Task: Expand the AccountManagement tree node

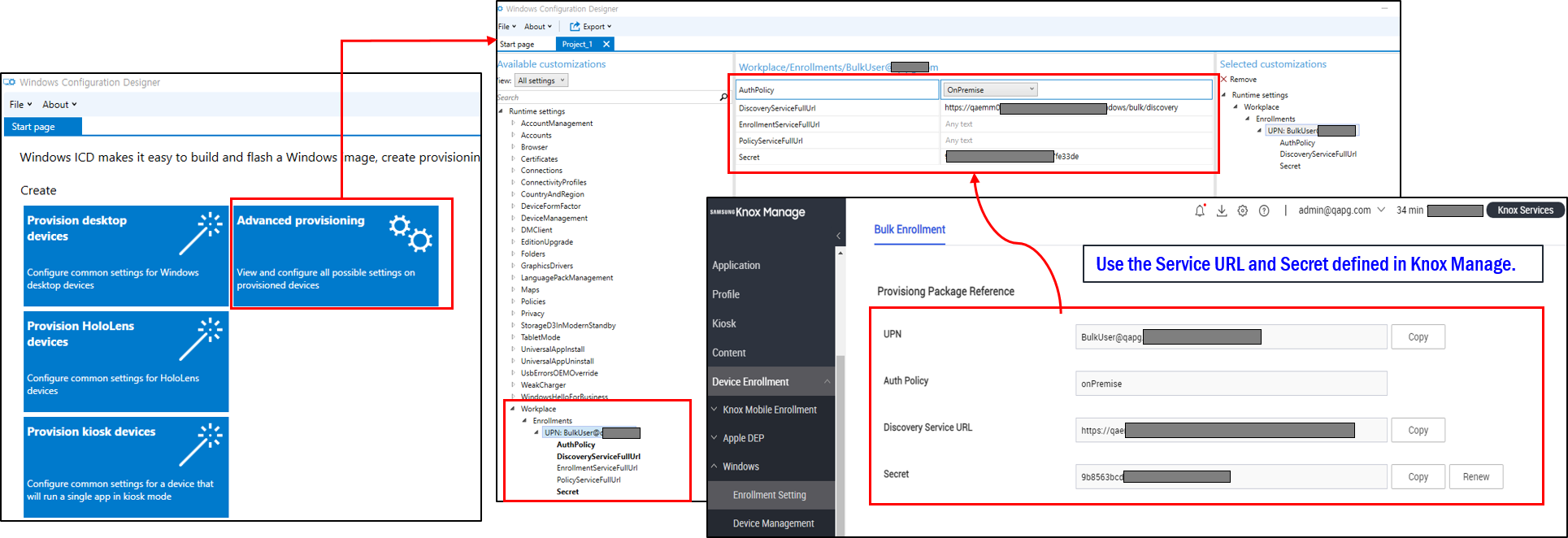Action: click(513, 124)
